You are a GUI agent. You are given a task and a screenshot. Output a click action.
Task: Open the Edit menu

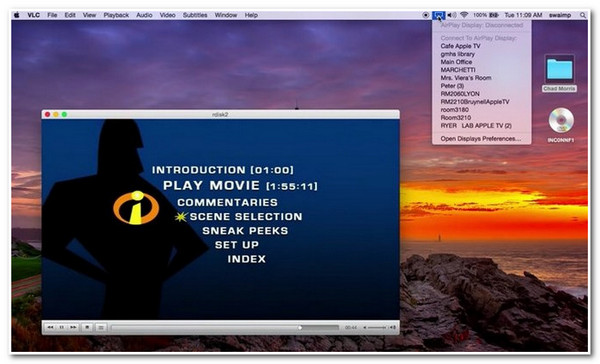[x=70, y=15]
